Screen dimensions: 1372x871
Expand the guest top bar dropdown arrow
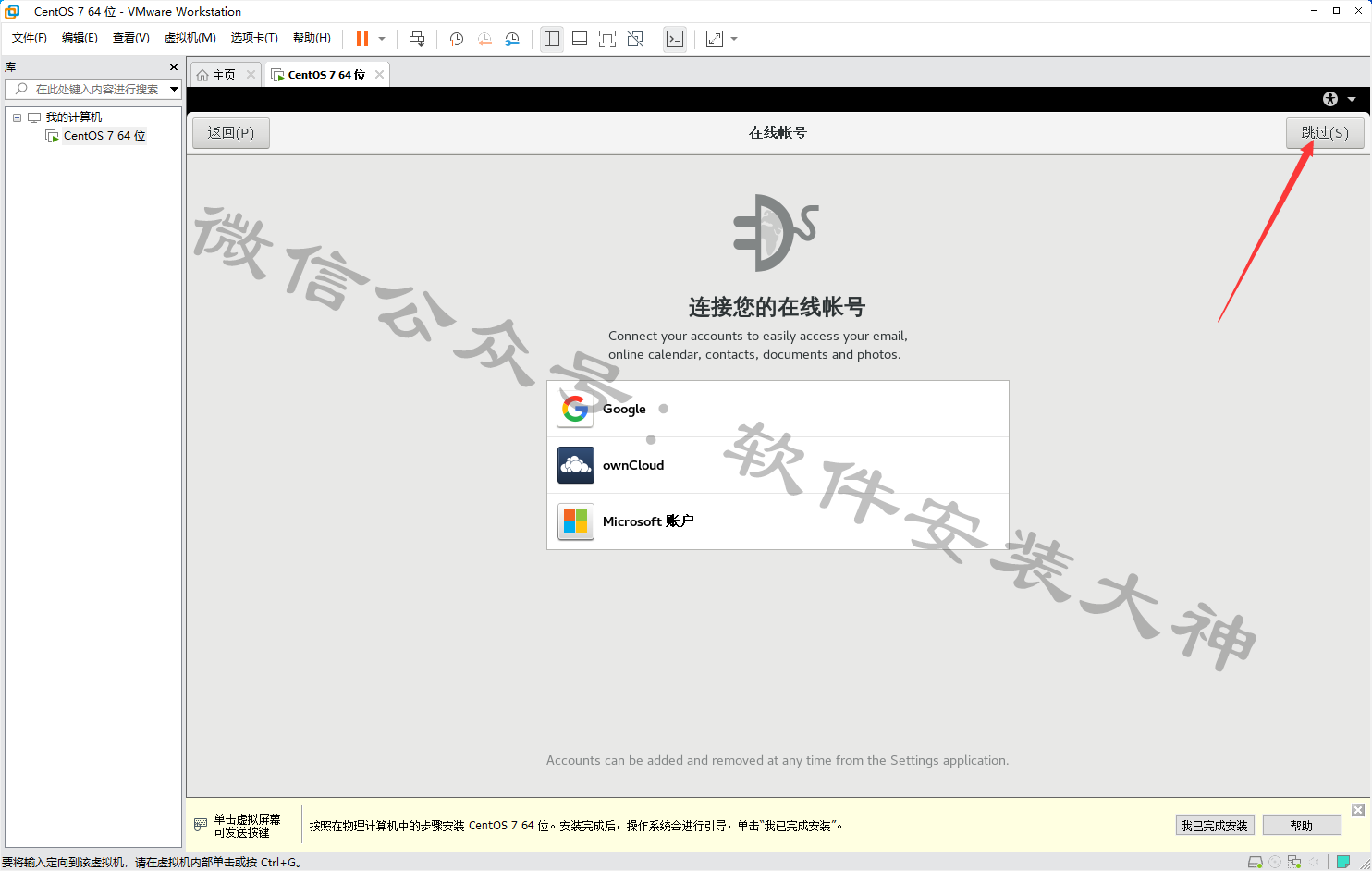coord(1352,99)
